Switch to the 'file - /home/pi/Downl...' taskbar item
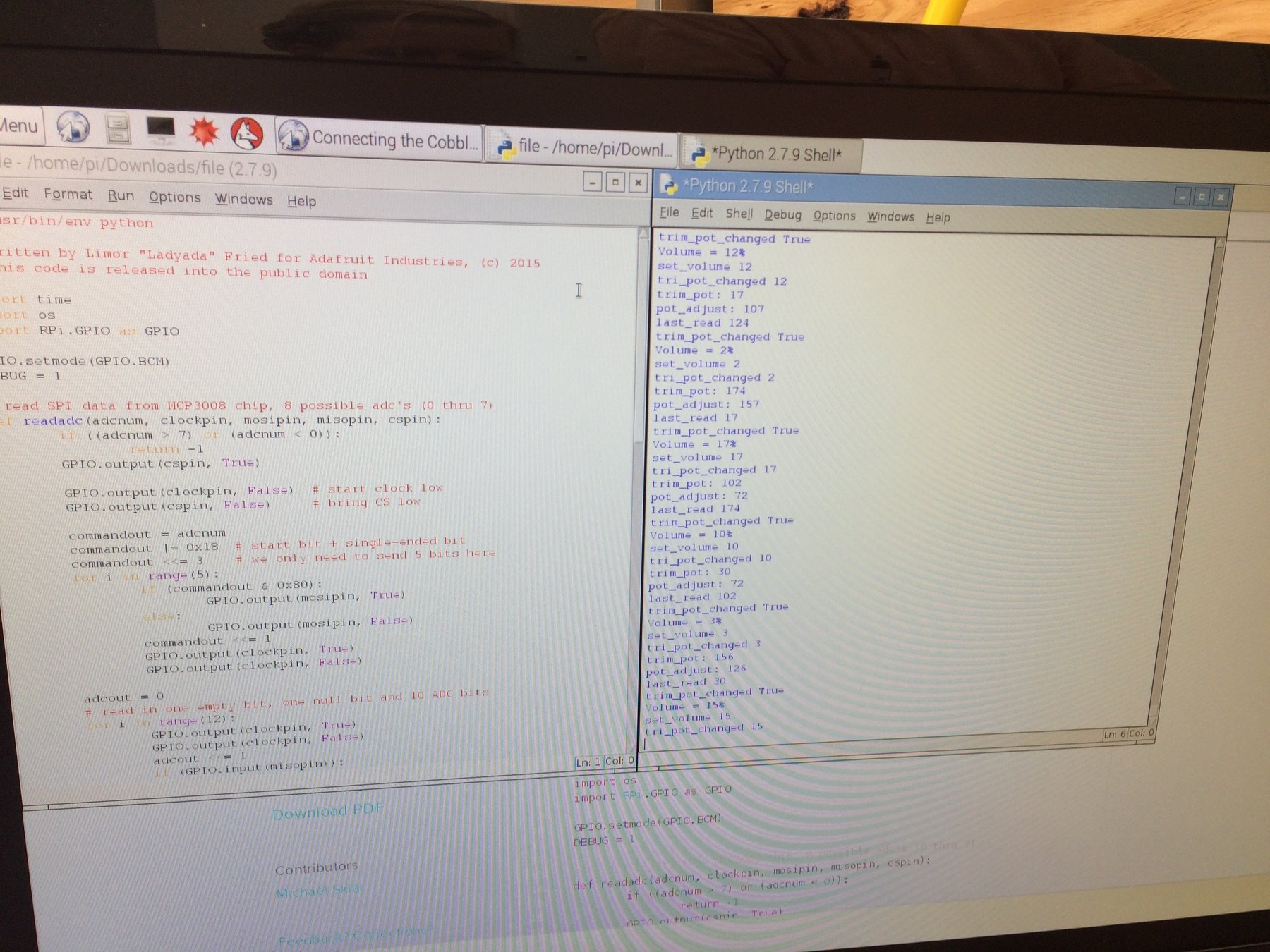Image resolution: width=1270 pixels, height=952 pixels. (583, 147)
